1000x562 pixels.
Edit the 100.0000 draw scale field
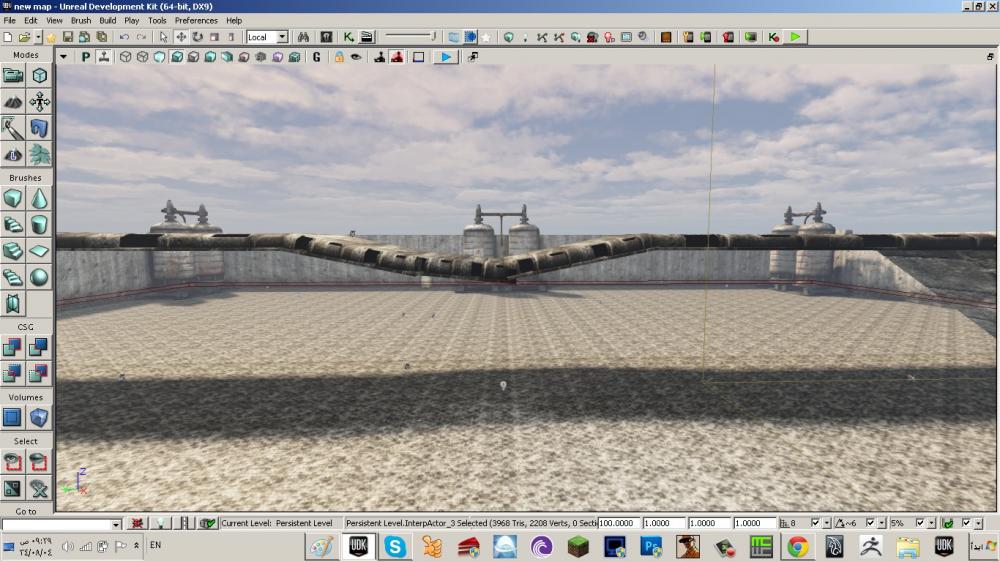pos(619,523)
